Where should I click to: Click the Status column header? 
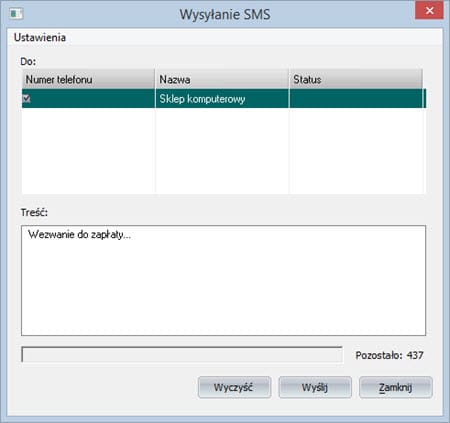coord(356,79)
